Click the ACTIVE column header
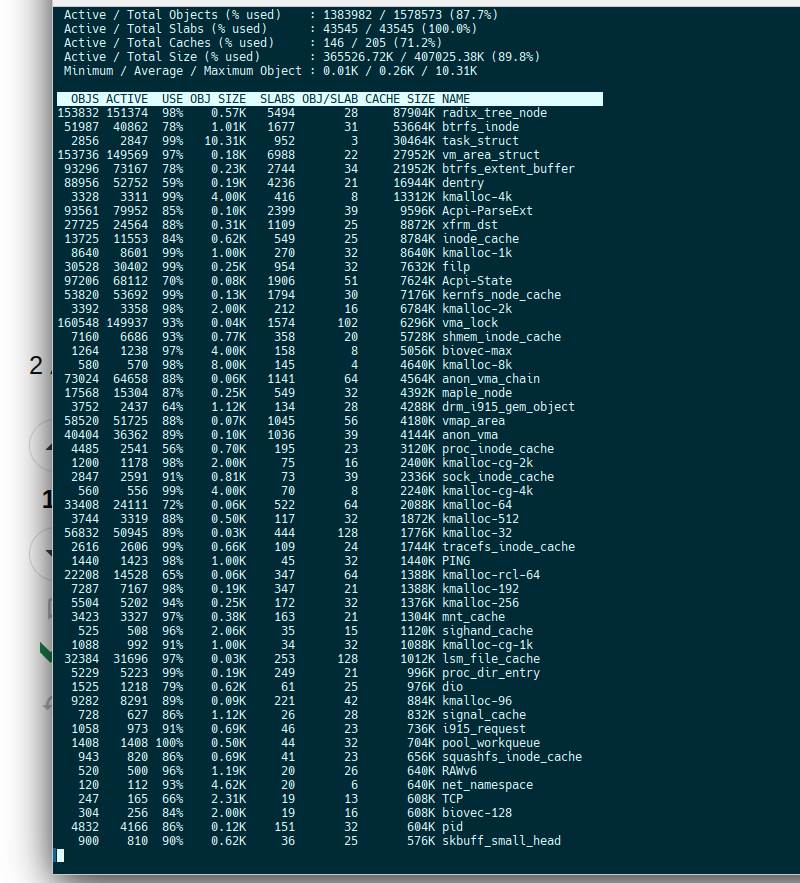This screenshot has width=800, height=883. (x=127, y=99)
